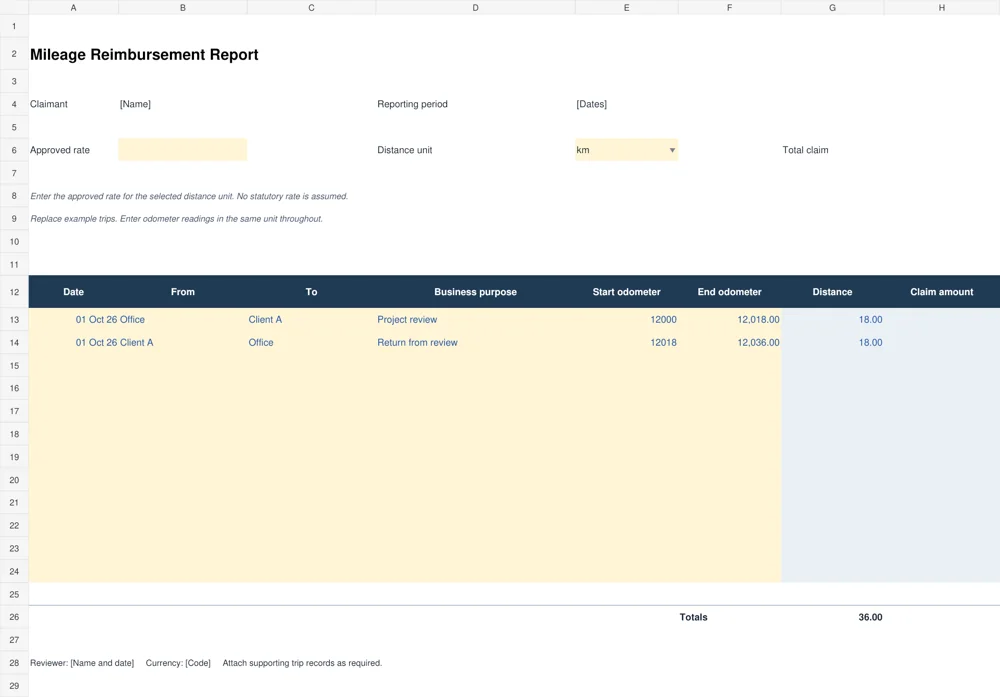
Task: Select the Total claim label
Action: (x=805, y=150)
